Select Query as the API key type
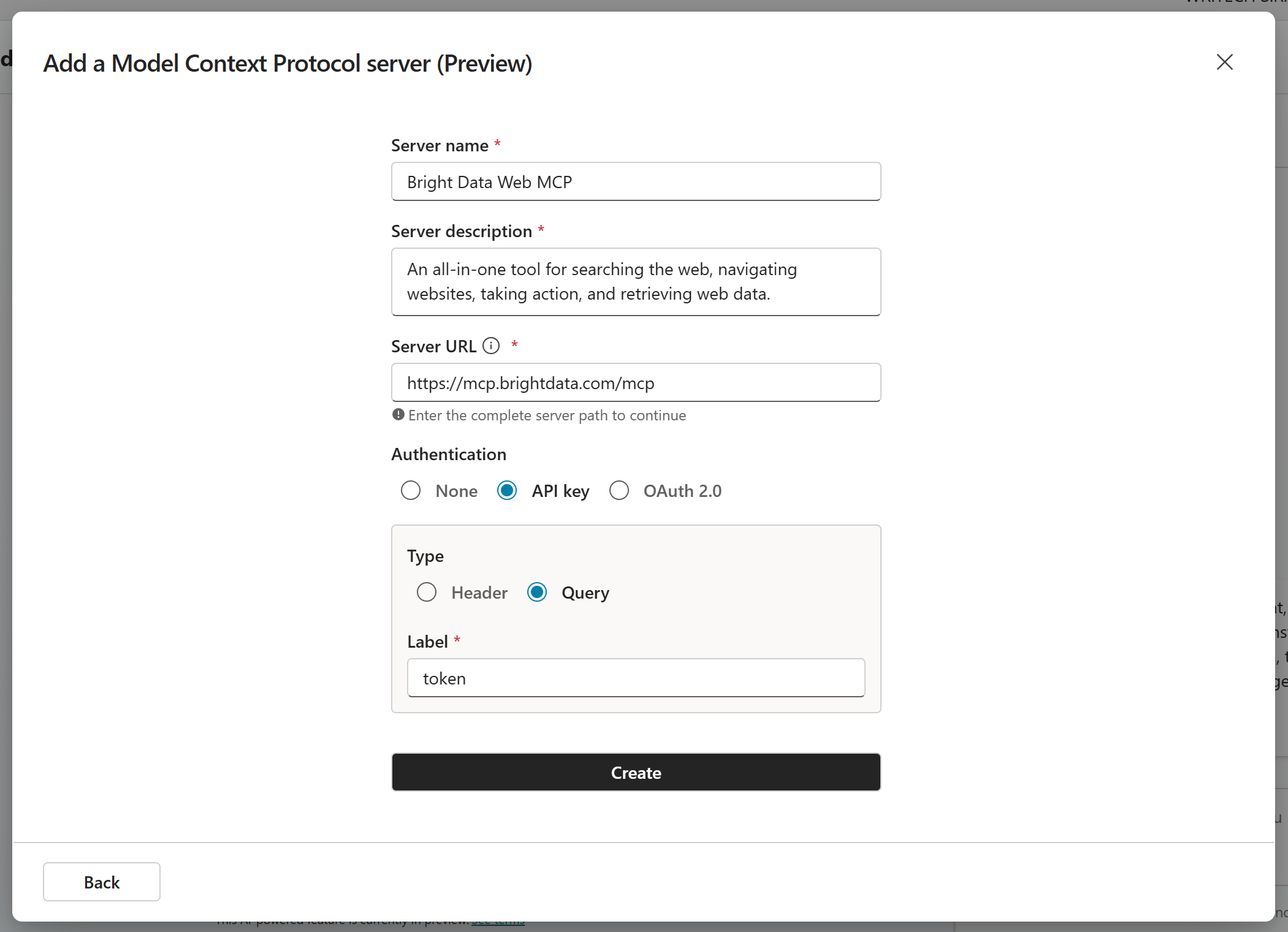1288x932 pixels. 536,592
